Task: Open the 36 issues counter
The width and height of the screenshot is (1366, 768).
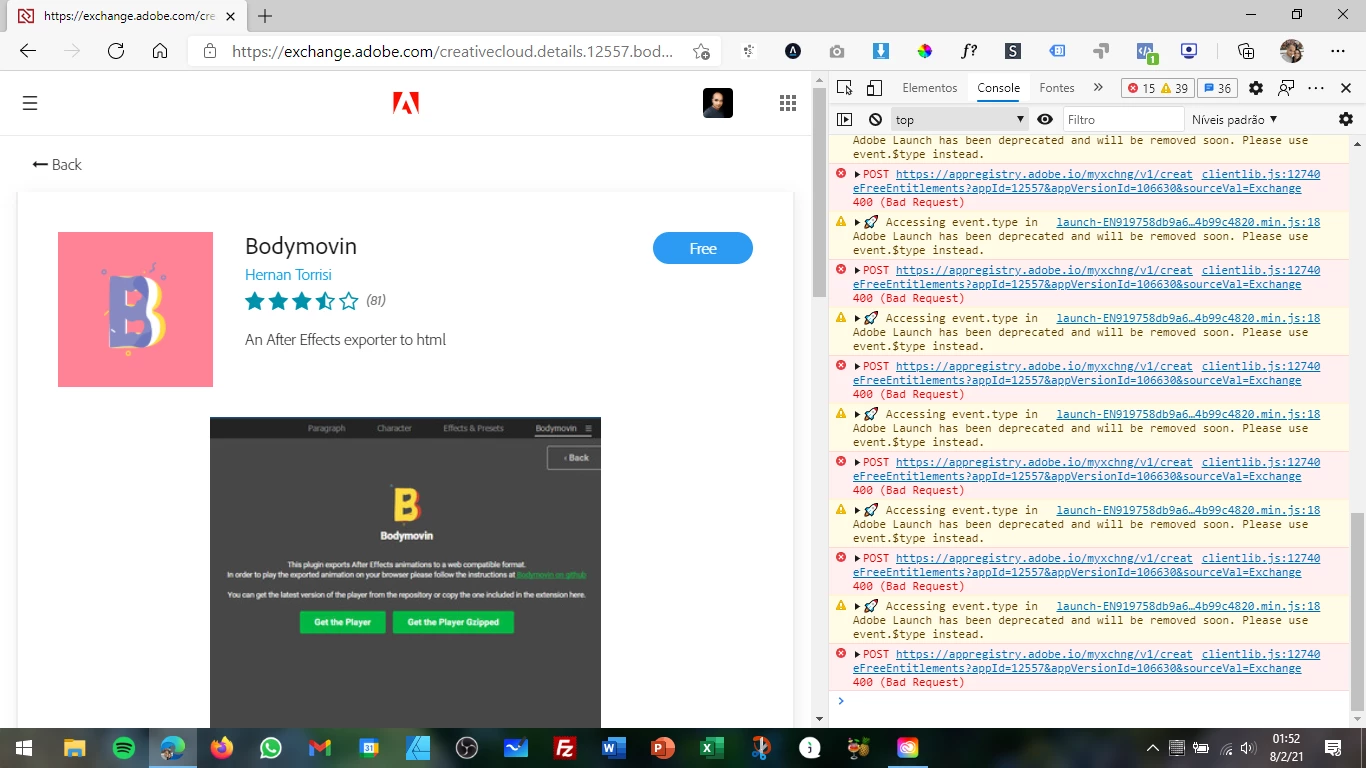Action: (1217, 88)
